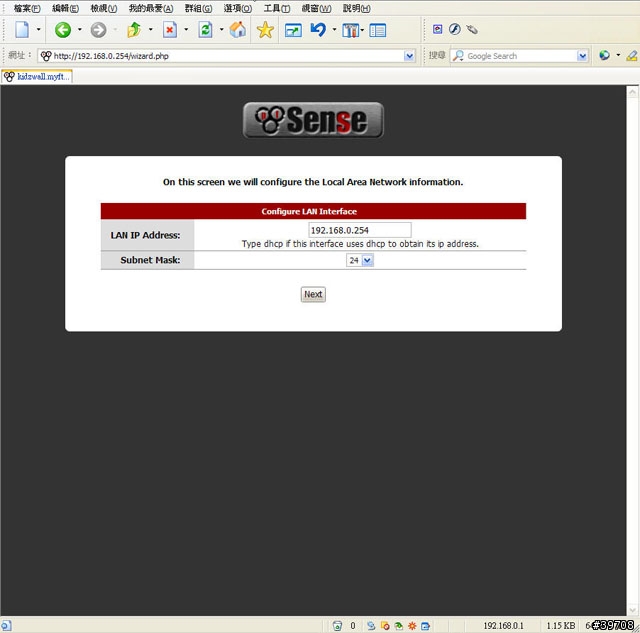The width and height of the screenshot is (640, 633).
Task: Click the Up one level arrow icon
Action: click(x=134, y=30)
